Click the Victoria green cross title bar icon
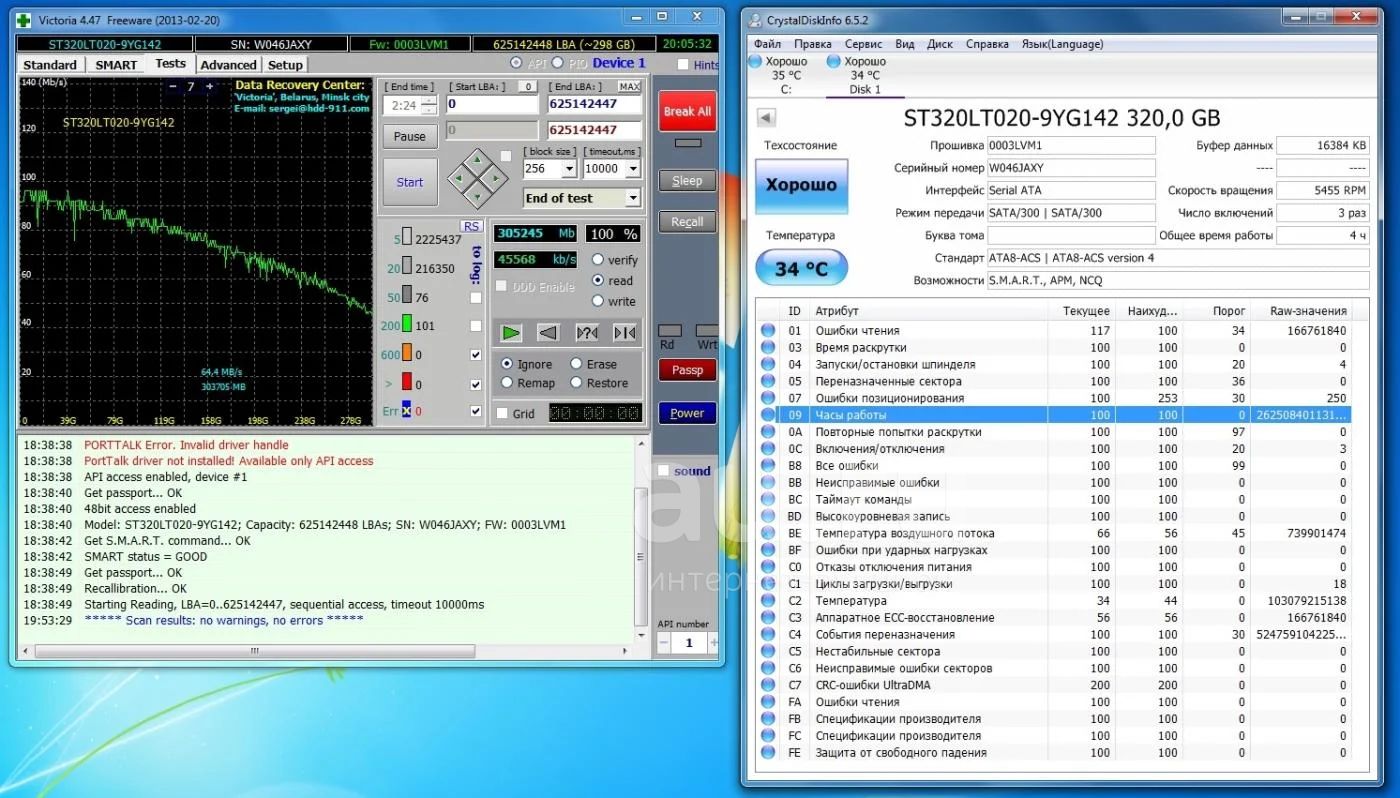Image resolution: width=1400 pixels, height=798 pixels. coord(24,18)
